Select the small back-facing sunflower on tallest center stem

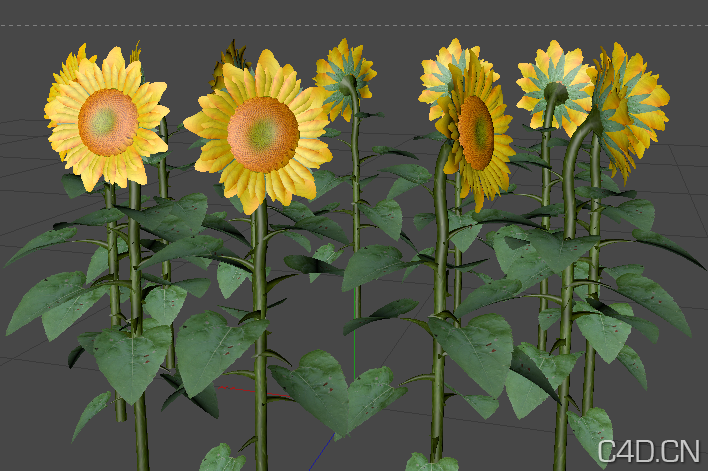point(345,80)
